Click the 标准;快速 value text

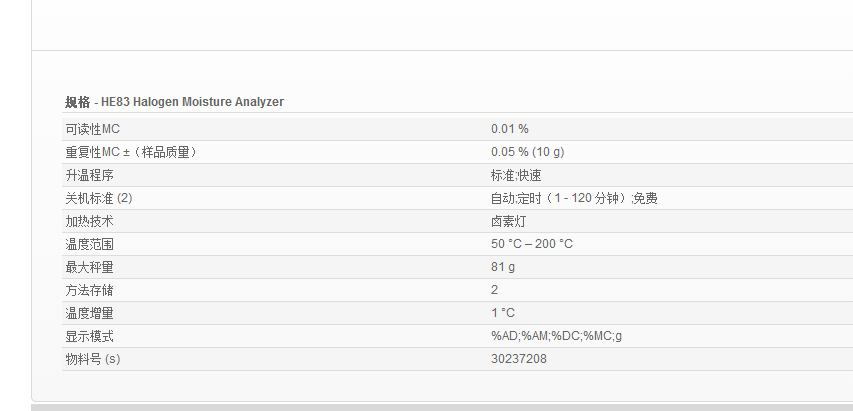pyautogui.click(x=515, y=175)
